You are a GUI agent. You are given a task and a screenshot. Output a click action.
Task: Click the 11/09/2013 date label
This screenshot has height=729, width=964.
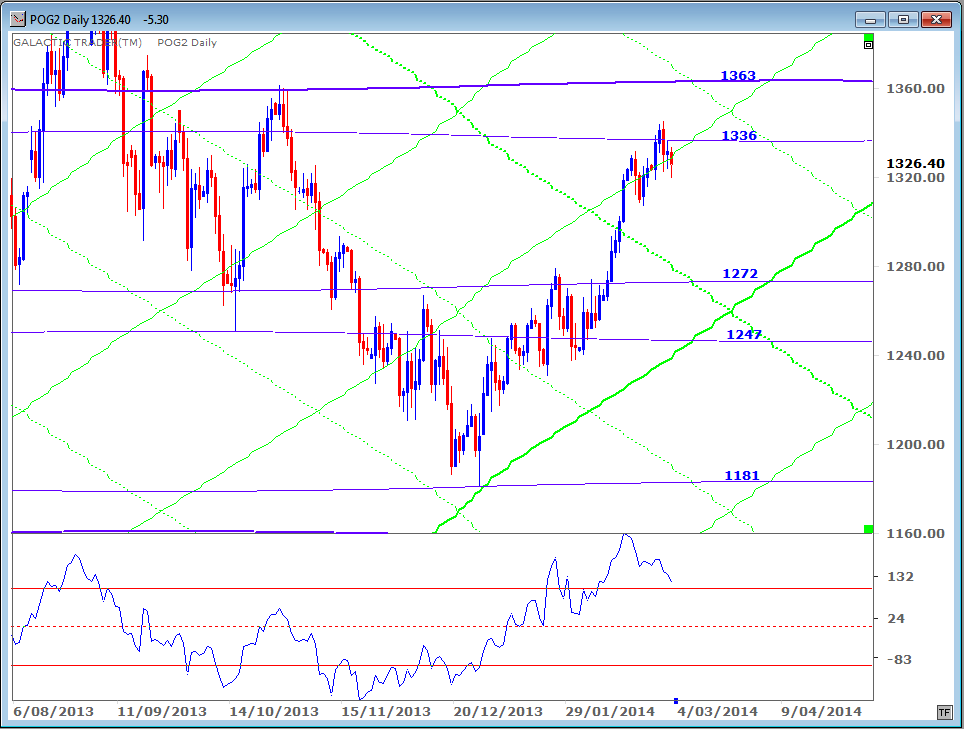coord(162,712)
